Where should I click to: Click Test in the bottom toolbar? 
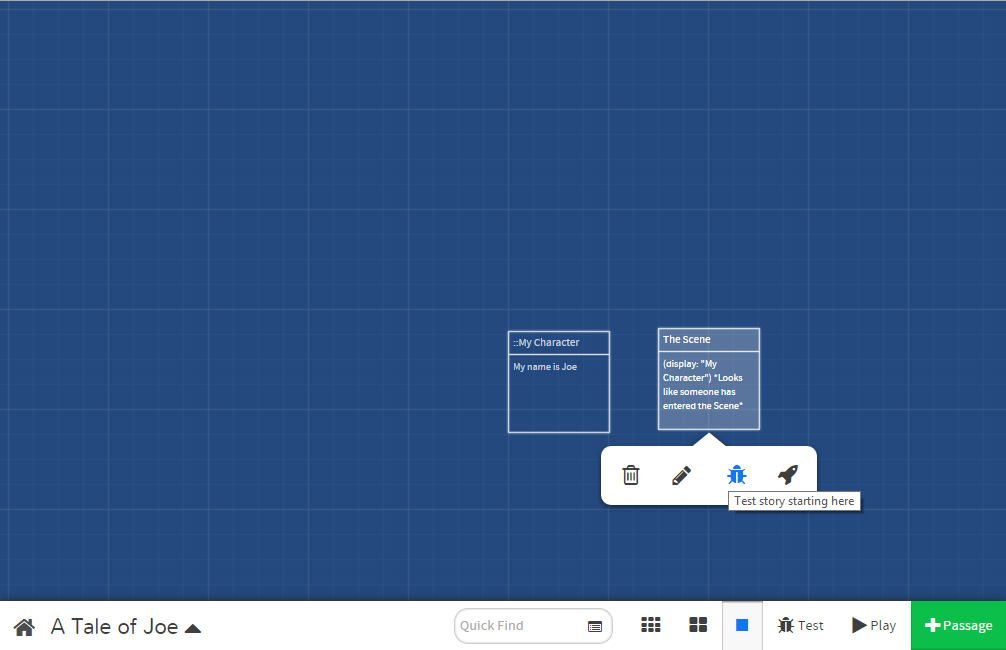(x=801, y=625)
